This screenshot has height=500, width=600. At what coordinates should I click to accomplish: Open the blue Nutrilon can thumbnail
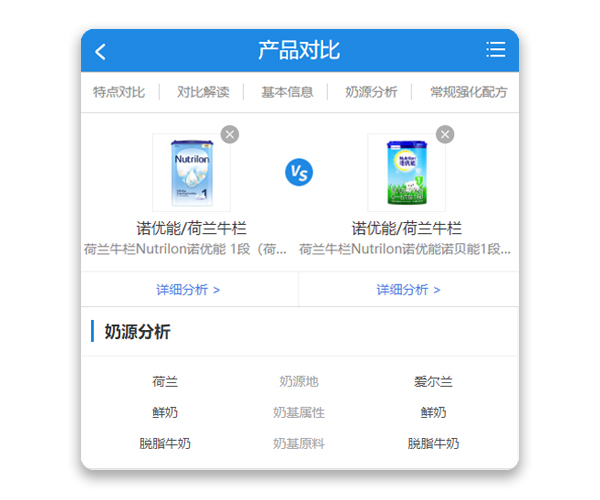pos(191,173)
